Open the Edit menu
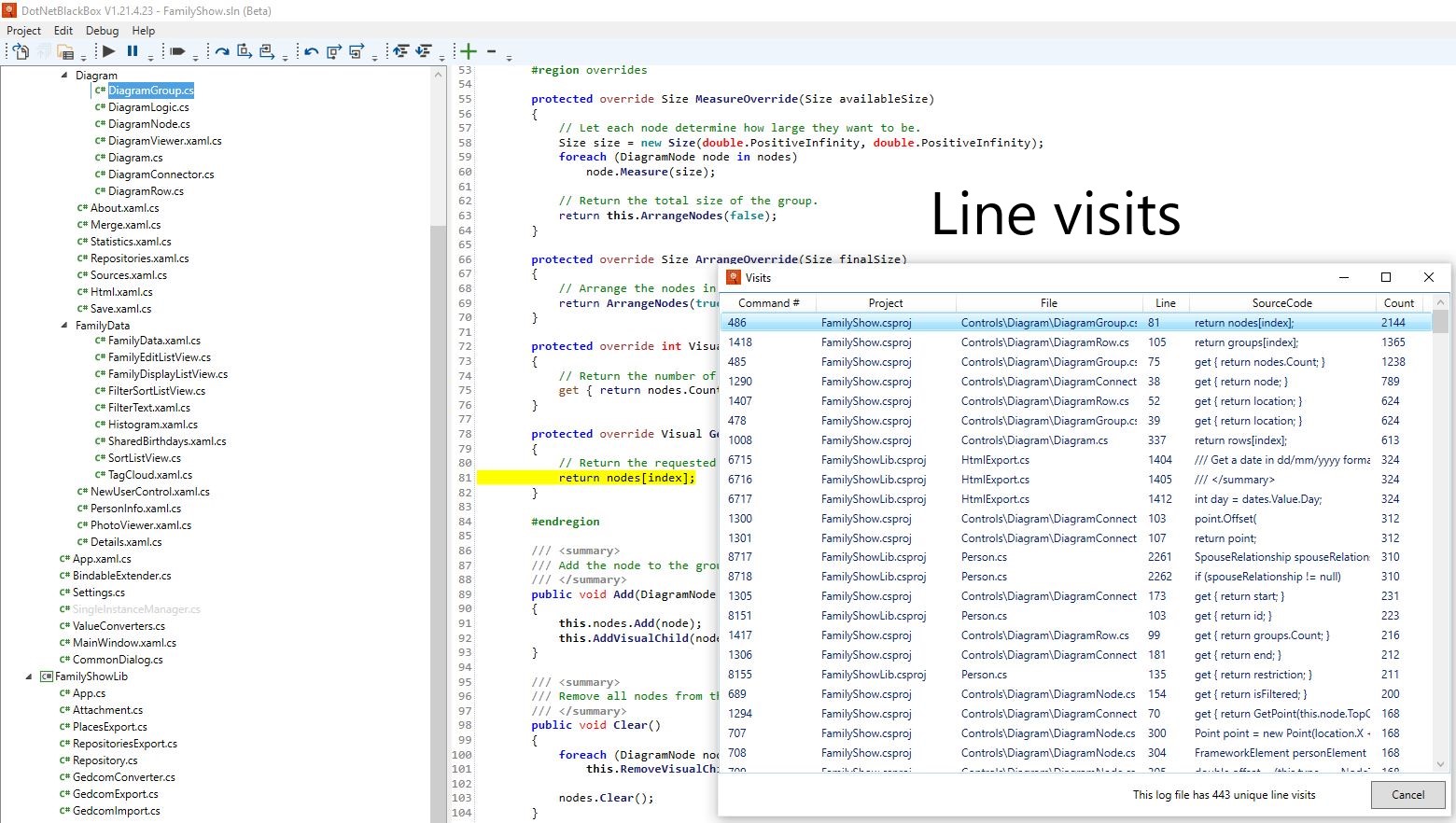1456x823 pixels. [63, 31]
